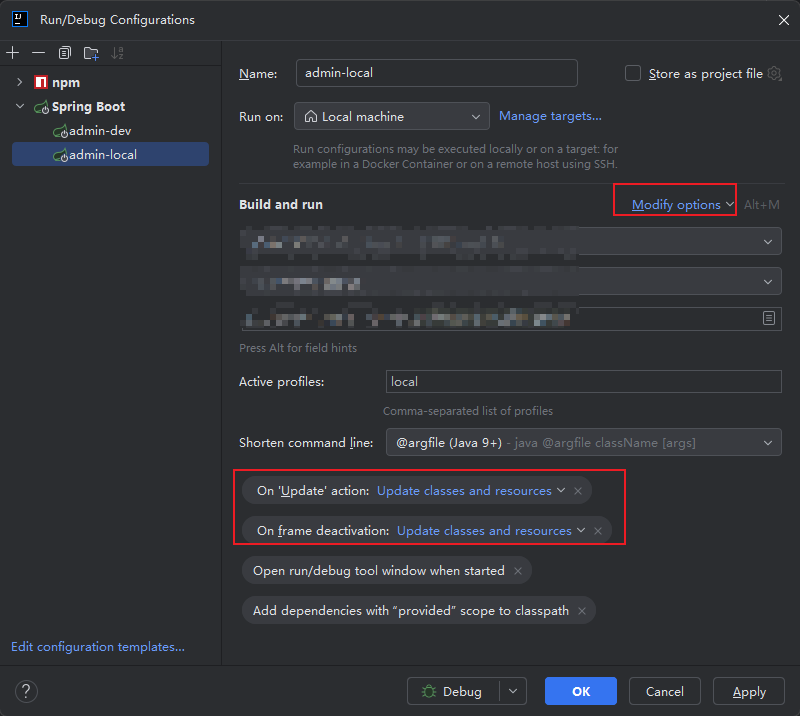Expand the npm tree node
This screenshot has height=716, width=800.
(19, 82)
